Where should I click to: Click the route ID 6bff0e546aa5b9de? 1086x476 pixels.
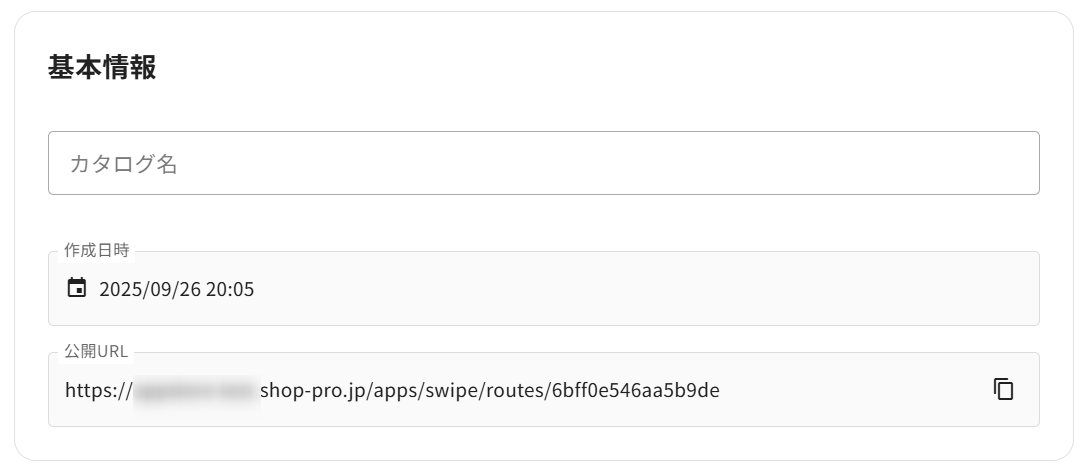[635, 390]
